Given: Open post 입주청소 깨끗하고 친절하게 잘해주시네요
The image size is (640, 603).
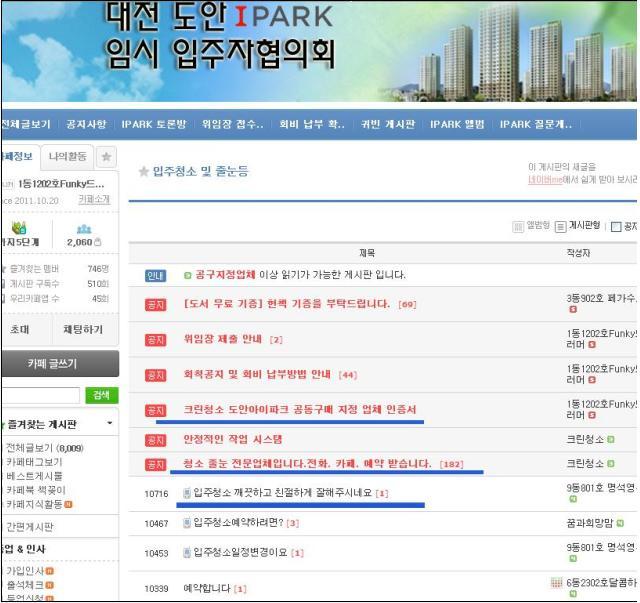Looking at the screenshot, I should point(282,493).
